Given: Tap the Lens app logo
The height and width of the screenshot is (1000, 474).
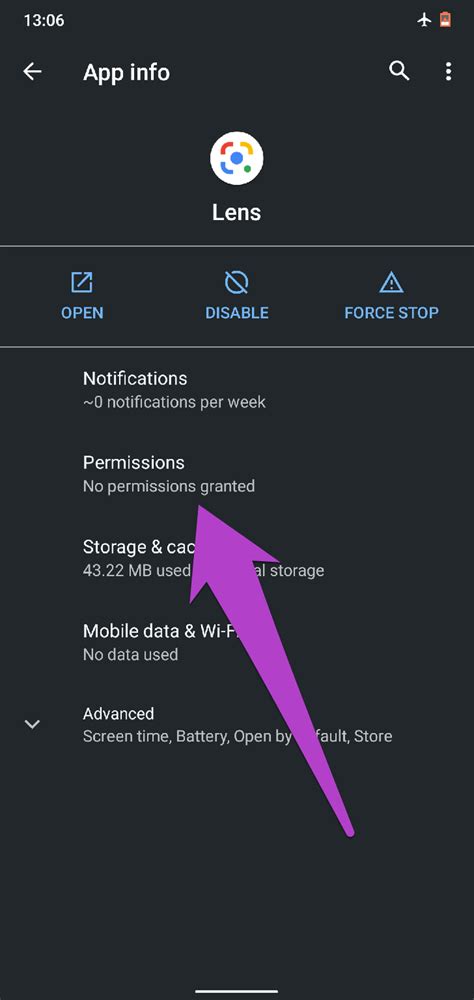Looking at the screenshot, I should [237, 158].
